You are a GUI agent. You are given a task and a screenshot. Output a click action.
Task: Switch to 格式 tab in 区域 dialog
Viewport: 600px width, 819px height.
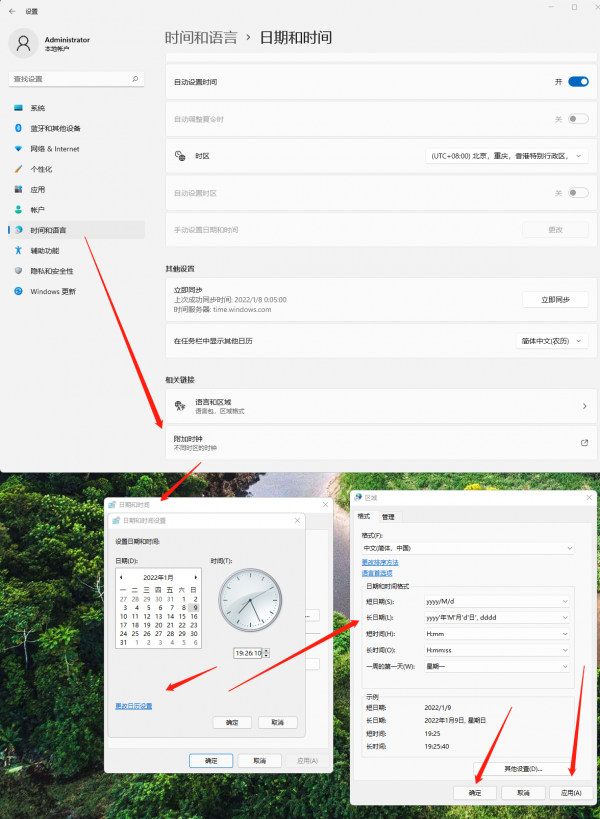tap(363, 516)
